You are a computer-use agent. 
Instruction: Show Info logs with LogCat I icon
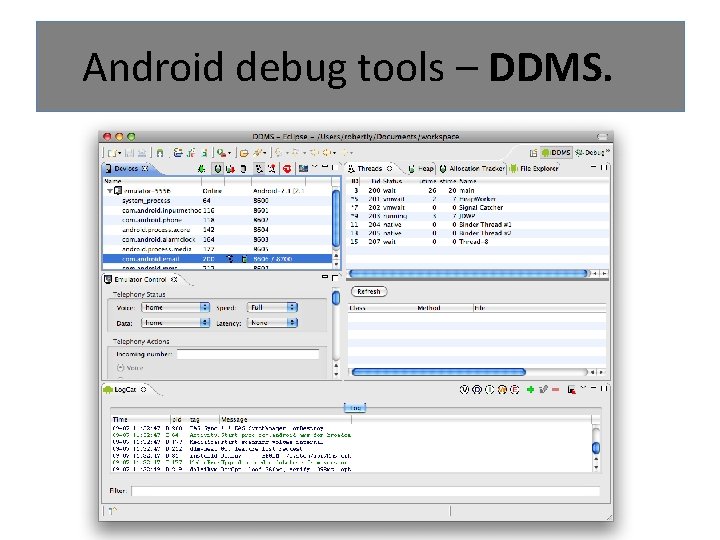pyautogui.click(x=489, y=389)
